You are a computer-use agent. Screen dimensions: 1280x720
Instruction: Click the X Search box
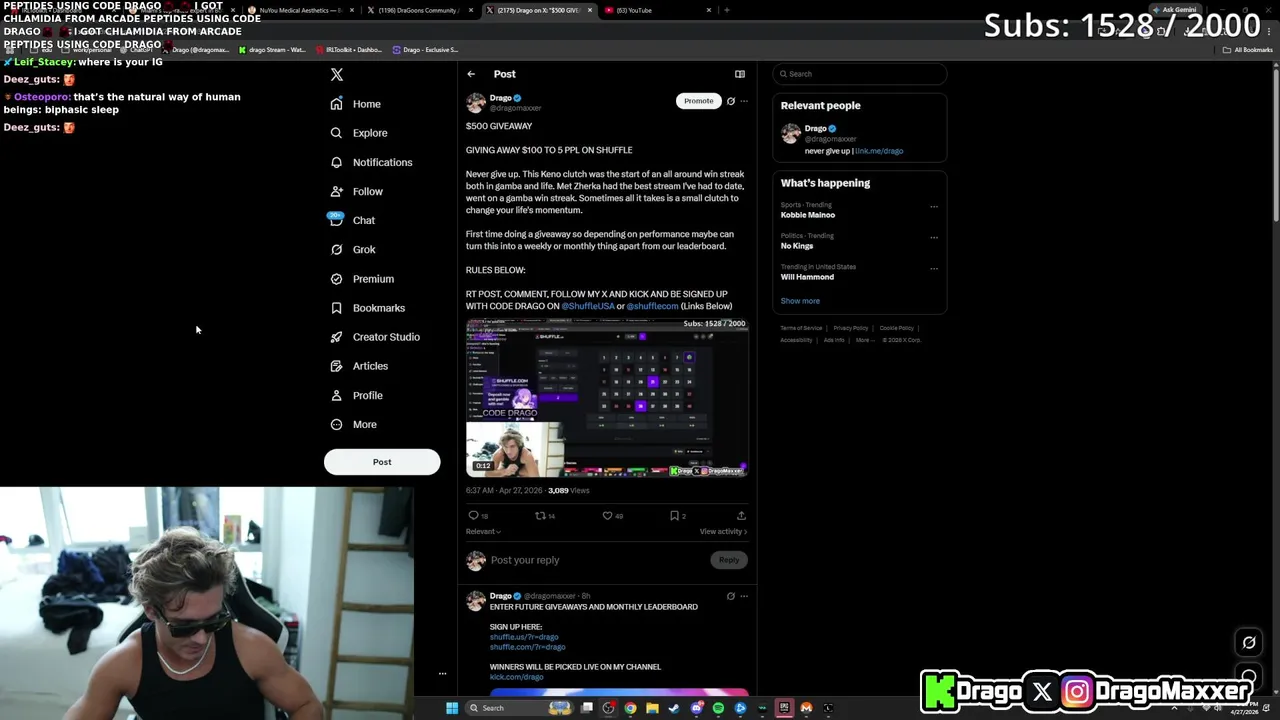860,74
